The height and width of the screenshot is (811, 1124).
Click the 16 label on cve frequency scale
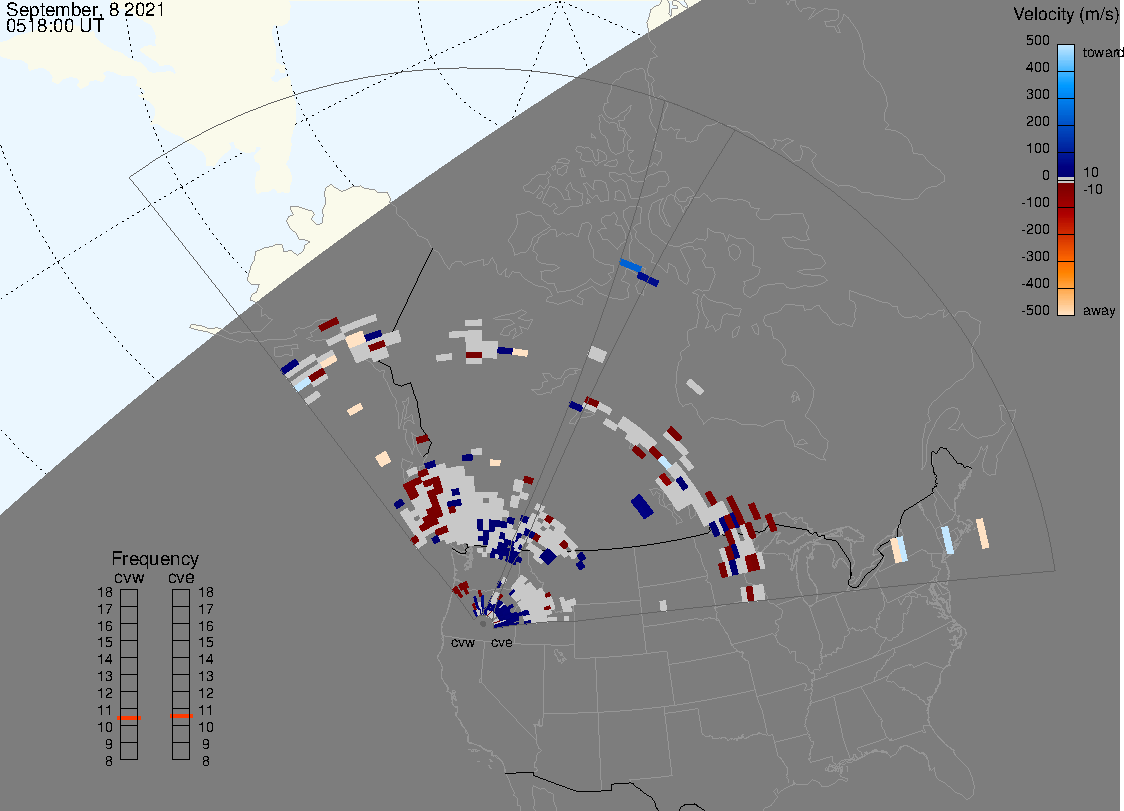click(x=206, y=626)
